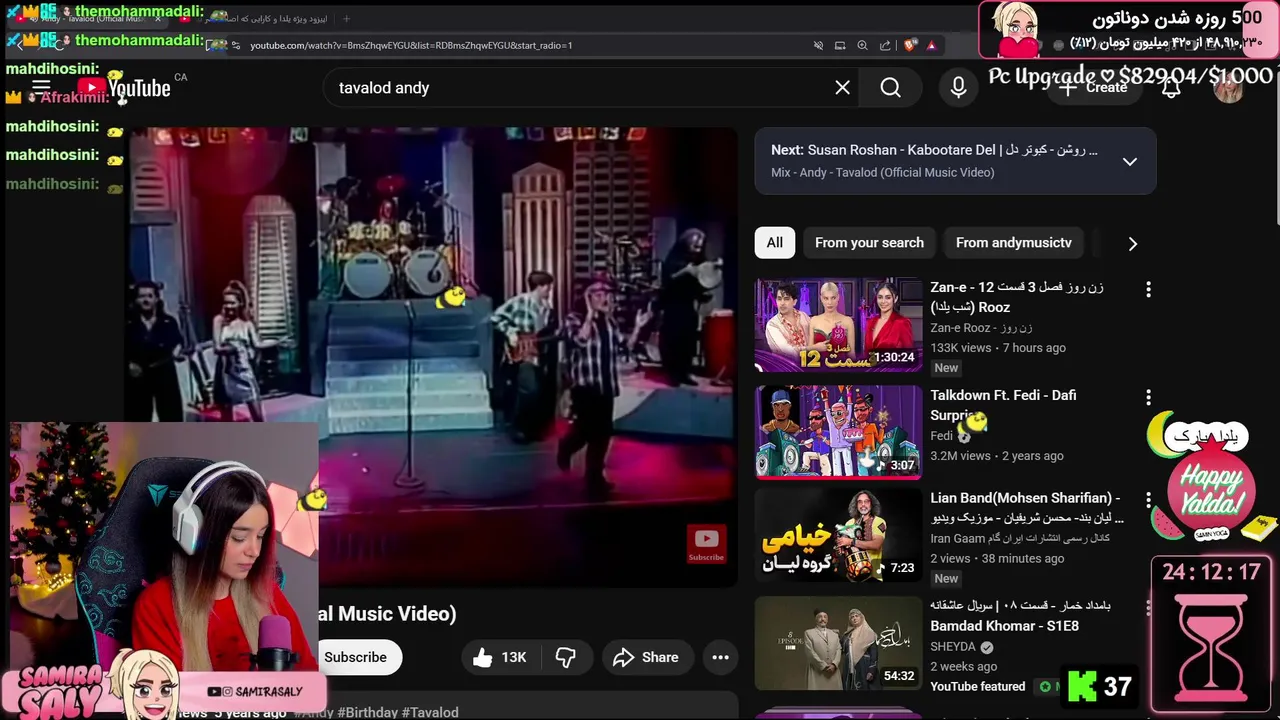Viewport: 1280px width, 720px height.
Task: Click the share page icon in address bar
Action: click(885, 45)
